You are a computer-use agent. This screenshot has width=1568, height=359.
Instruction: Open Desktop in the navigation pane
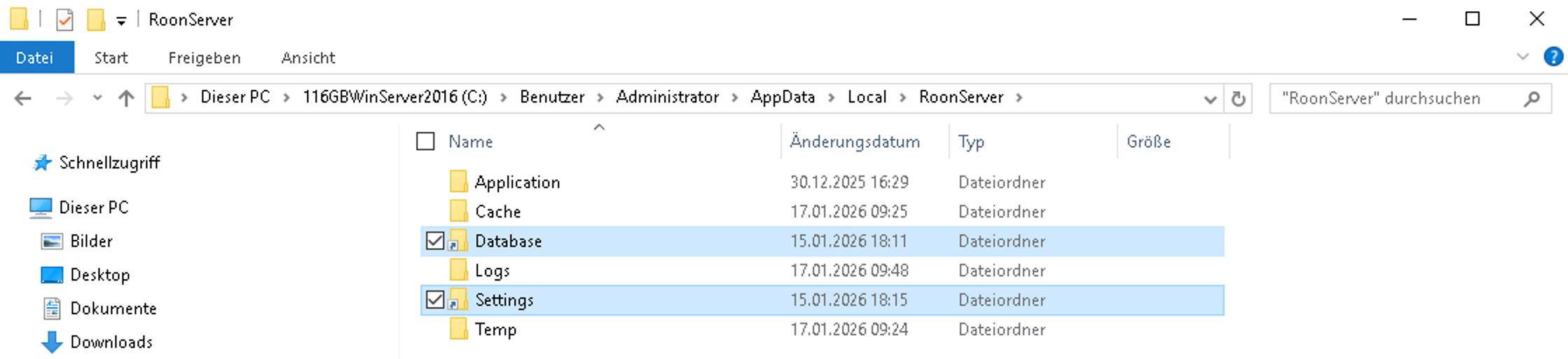click(x=100, y=275)
